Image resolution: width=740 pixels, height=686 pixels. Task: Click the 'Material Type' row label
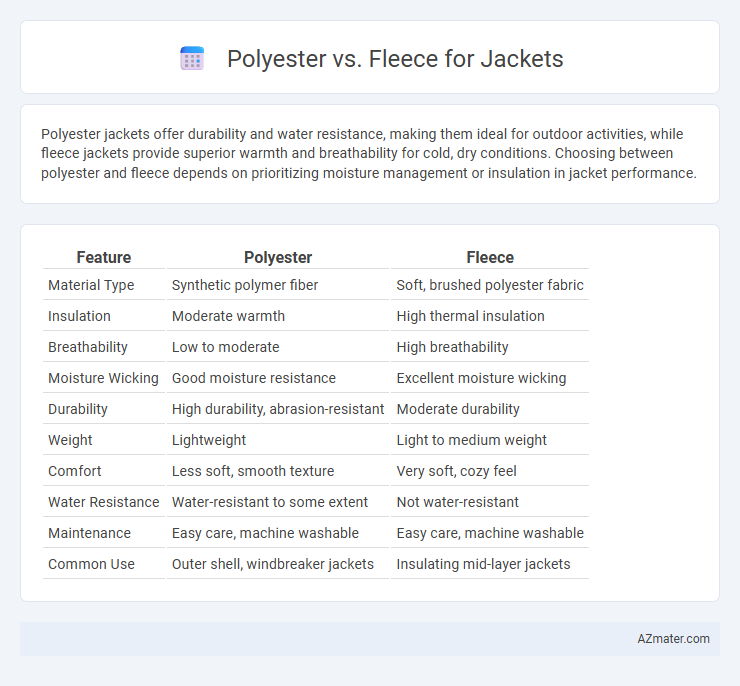click(x=91, y=285)
